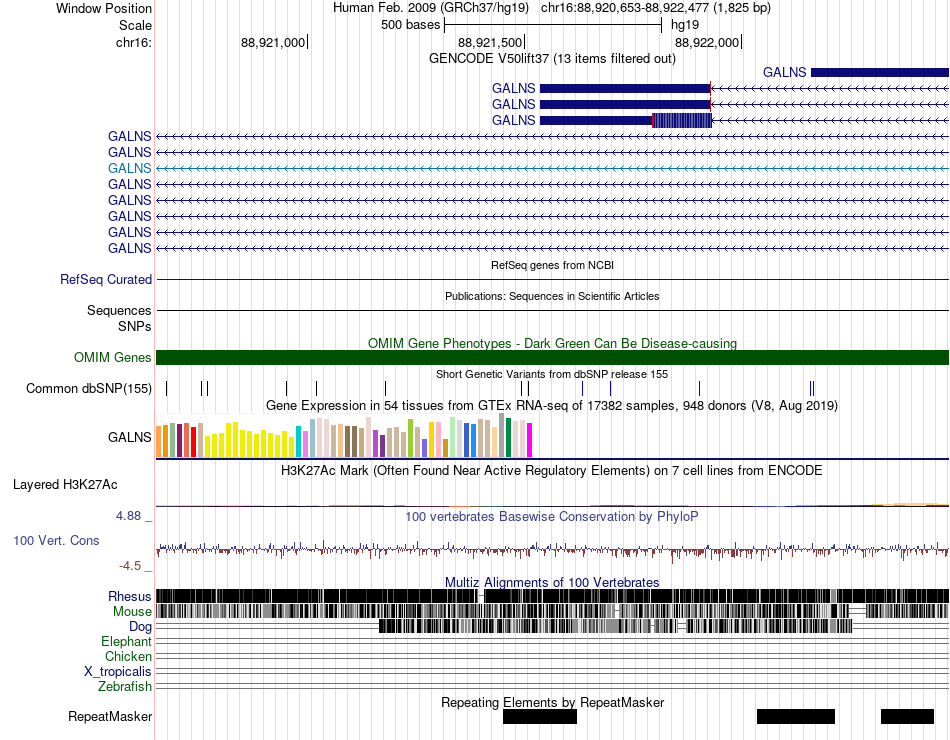The height and width of the screenshot is (740, 950).
Task: Click the hg19 label beside scale bar
Action: pos(685,25)
